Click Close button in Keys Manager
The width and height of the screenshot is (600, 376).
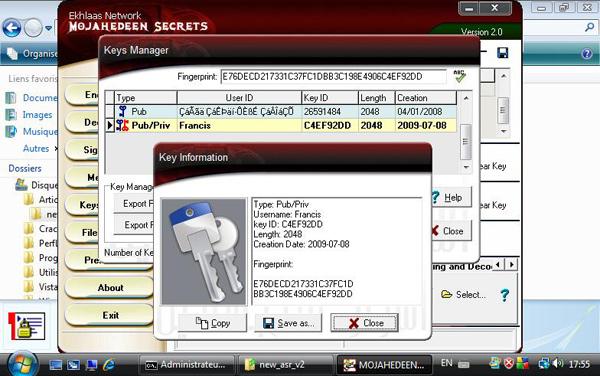[x=452, y=231]
